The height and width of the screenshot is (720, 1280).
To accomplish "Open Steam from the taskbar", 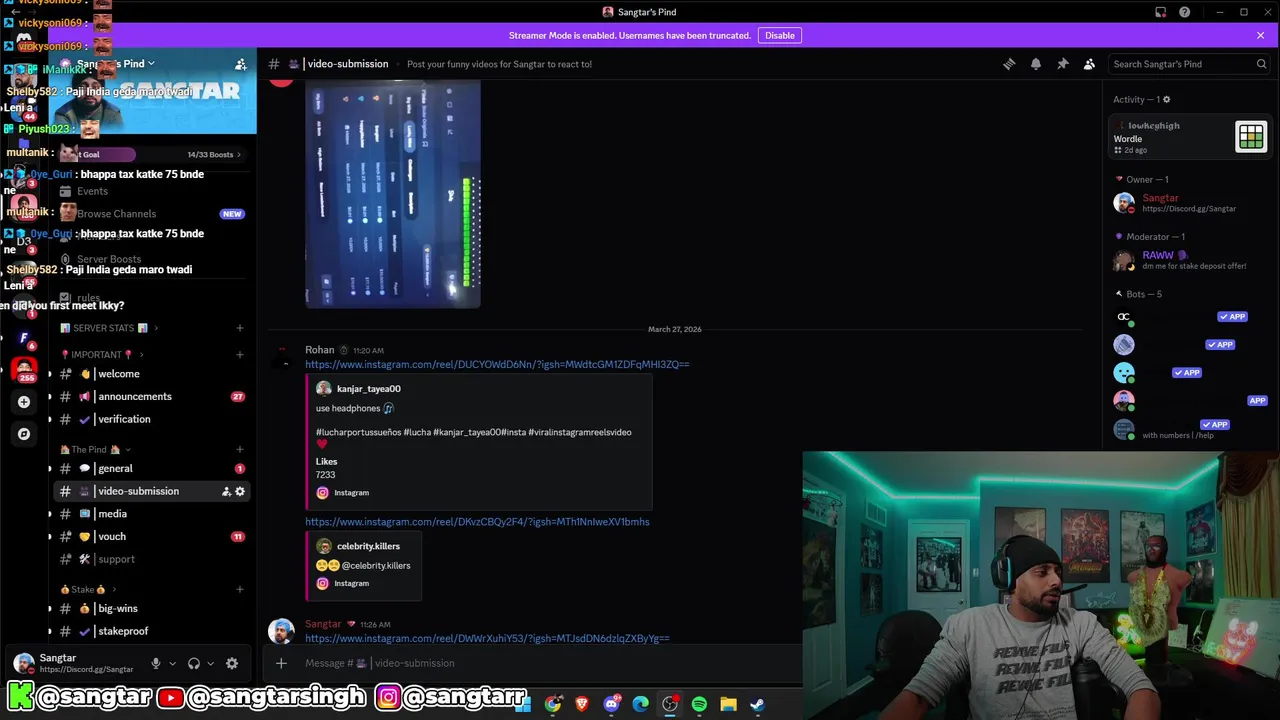I will pyautogui.click(x=757, y=704).
